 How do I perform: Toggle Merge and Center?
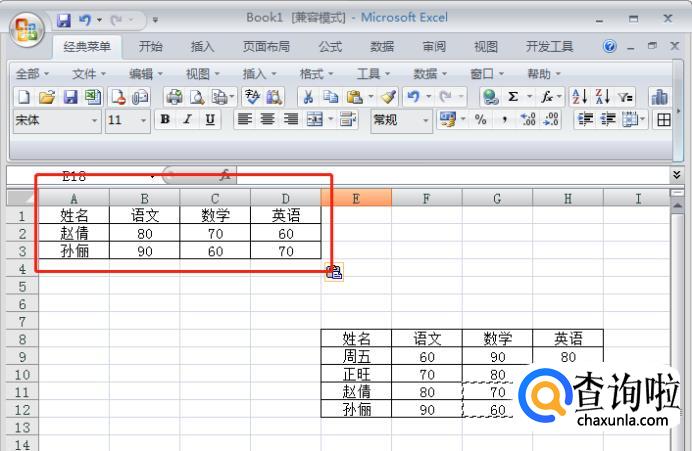pyautogui.click(x=315, y=120)
